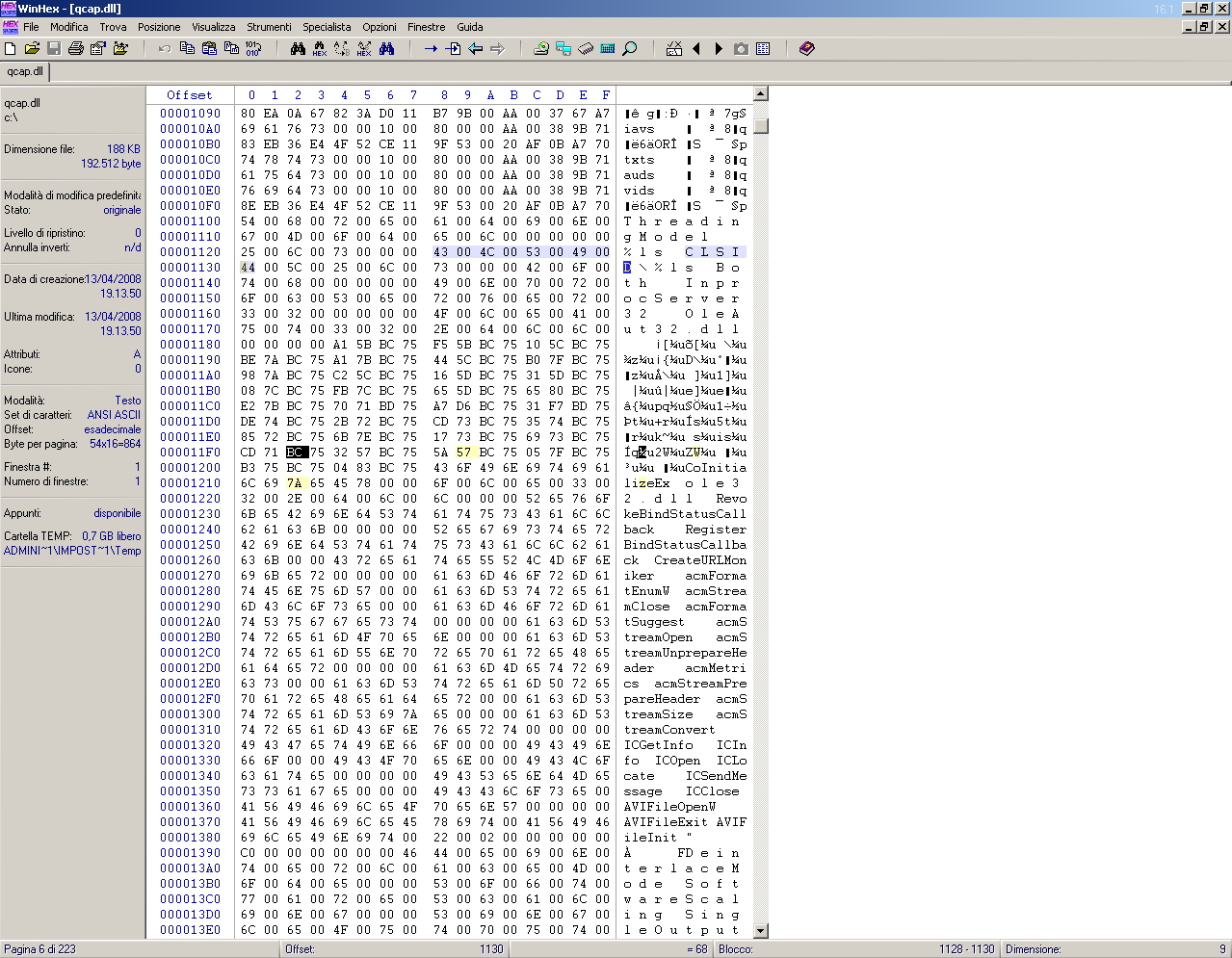
Task: Click the scroll up arrow of hex view
Action: pos(761,94)
